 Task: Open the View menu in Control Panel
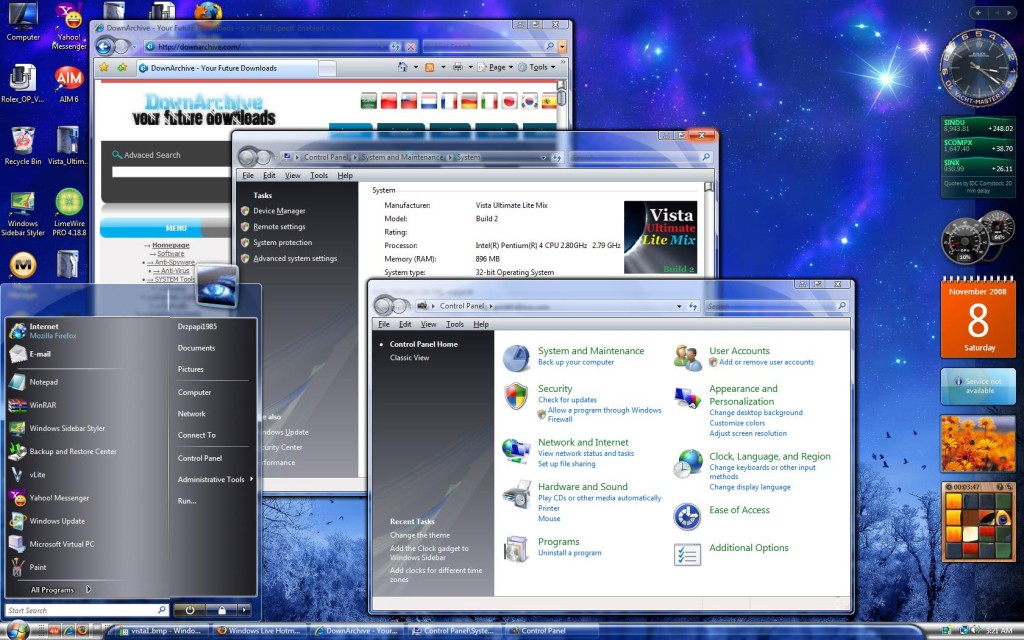pos(428,324)
